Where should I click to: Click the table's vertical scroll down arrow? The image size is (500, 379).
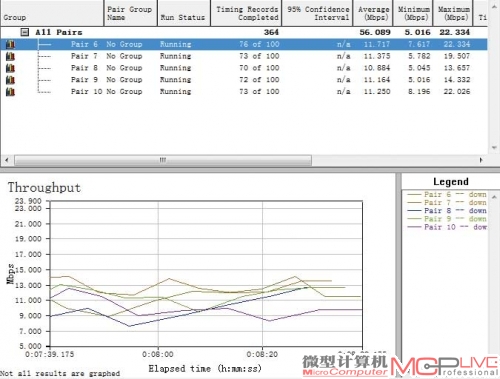point(494,147)
